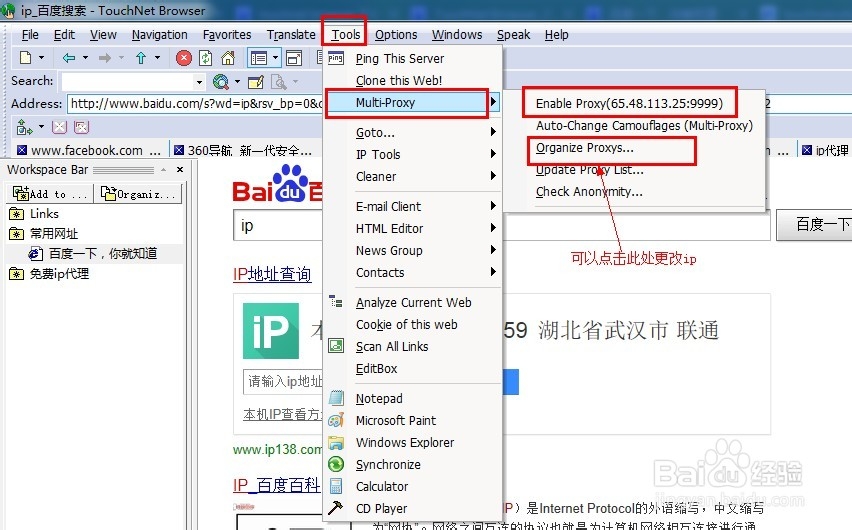852x530 pixels.
Task: Click the Windows Explorer folder icon
Action: point(336,442)
